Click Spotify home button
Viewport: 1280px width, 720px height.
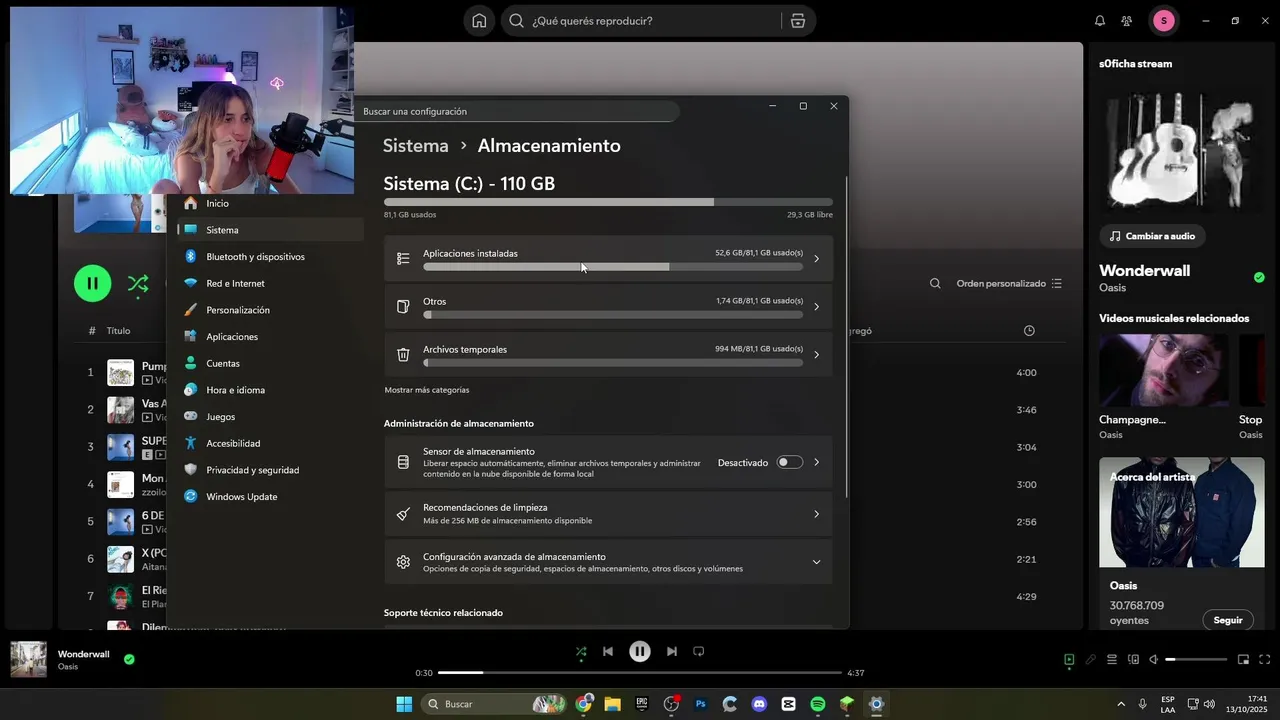tap(479, 21)
